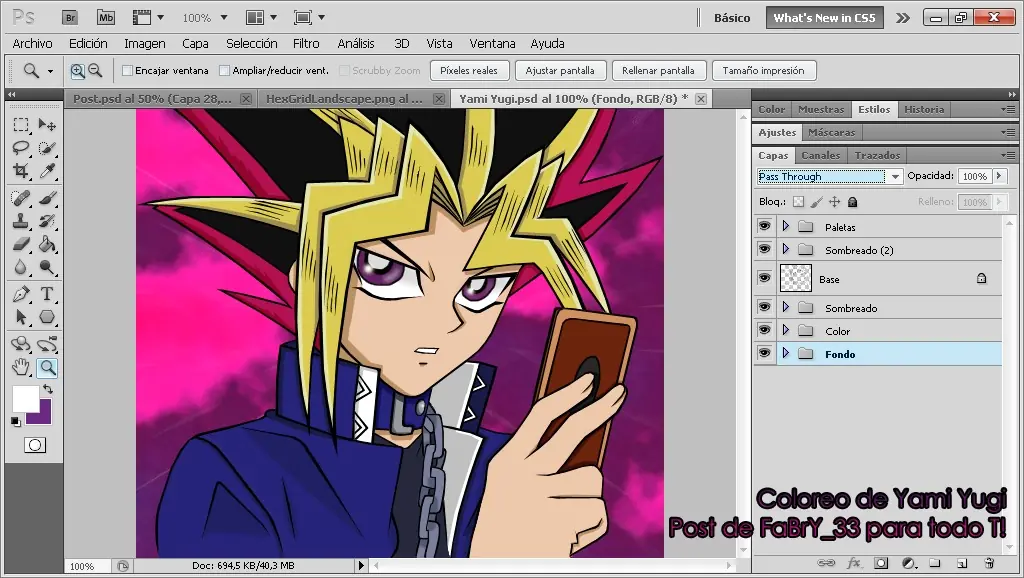Select the Lasso tool
Viewport: 1024px width, 578px height.
click(x=21, y=148)
